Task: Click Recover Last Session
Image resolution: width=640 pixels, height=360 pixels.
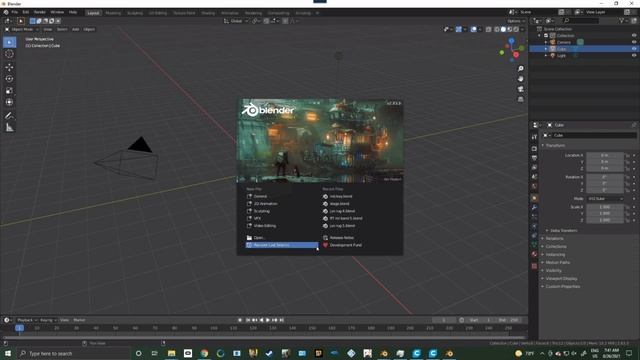Action: click(x=282, y=245)
